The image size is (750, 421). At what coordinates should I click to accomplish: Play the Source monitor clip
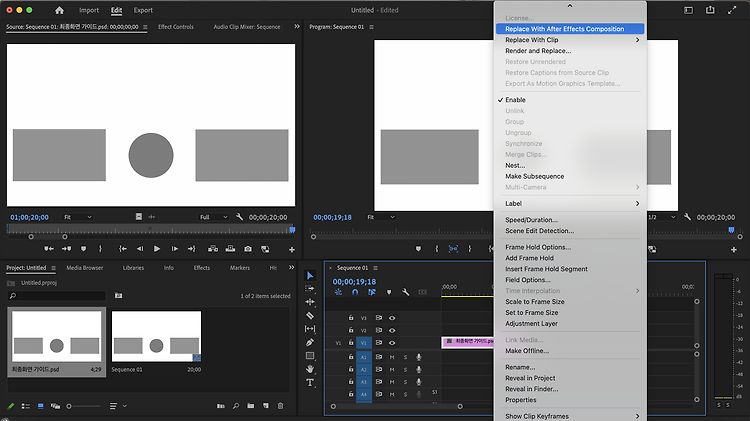point(156,249)
